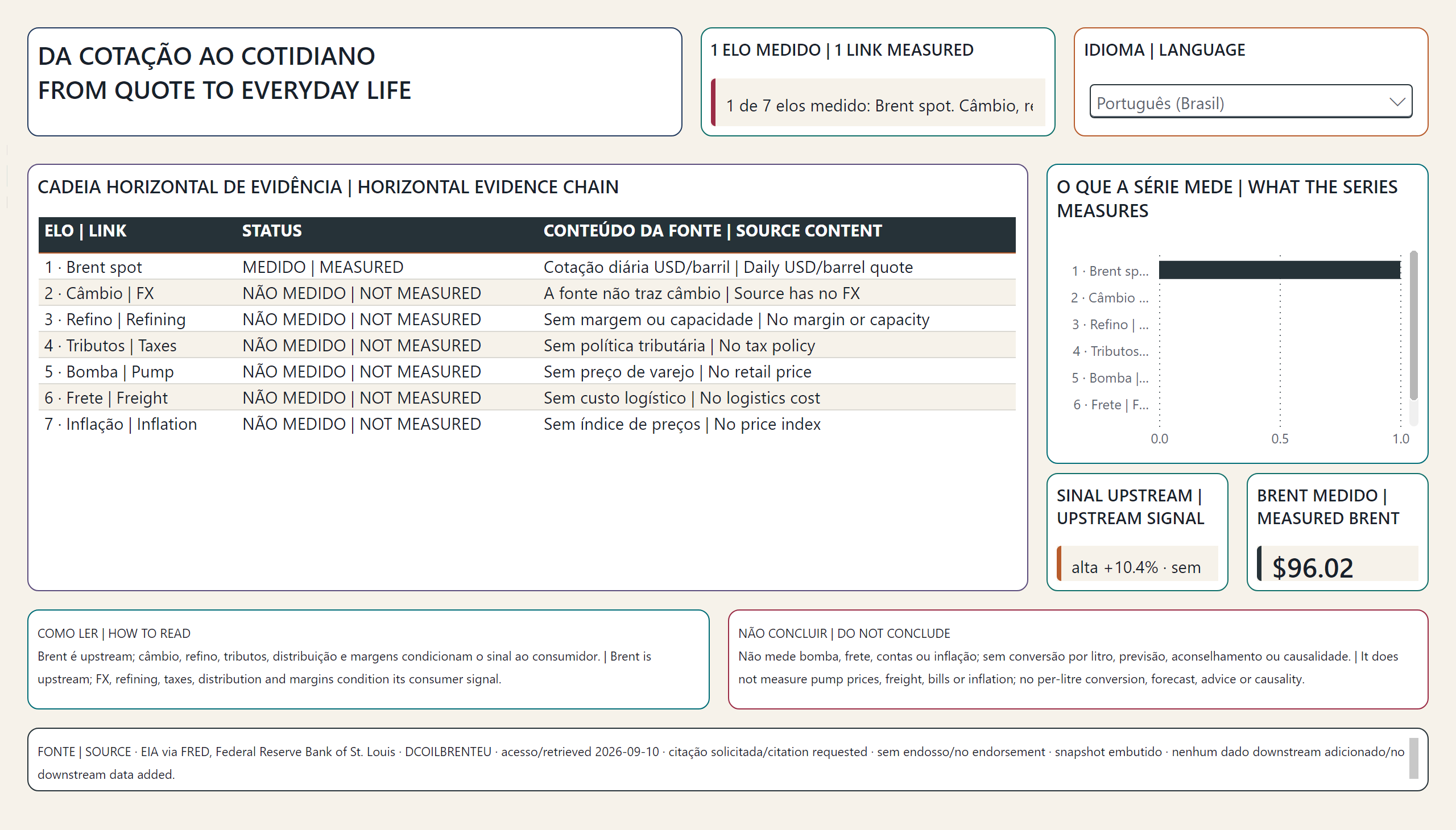This screenshot has height=830, width=1456.
Task: Click the 'COMO LER | HOW TO READ' heading
Action: [114, 633]
